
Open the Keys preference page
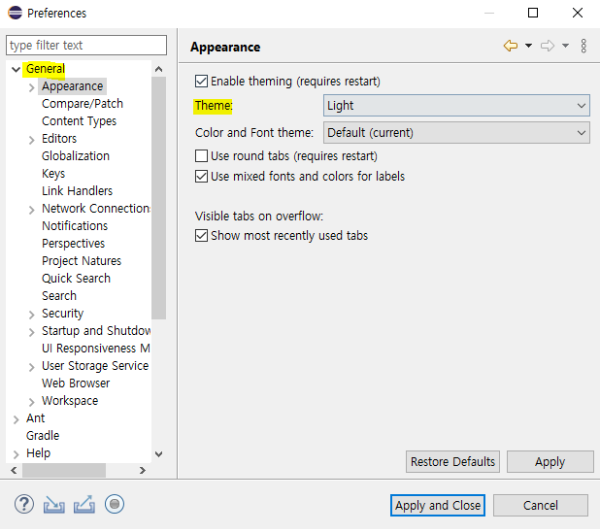(x=53, y=174)
